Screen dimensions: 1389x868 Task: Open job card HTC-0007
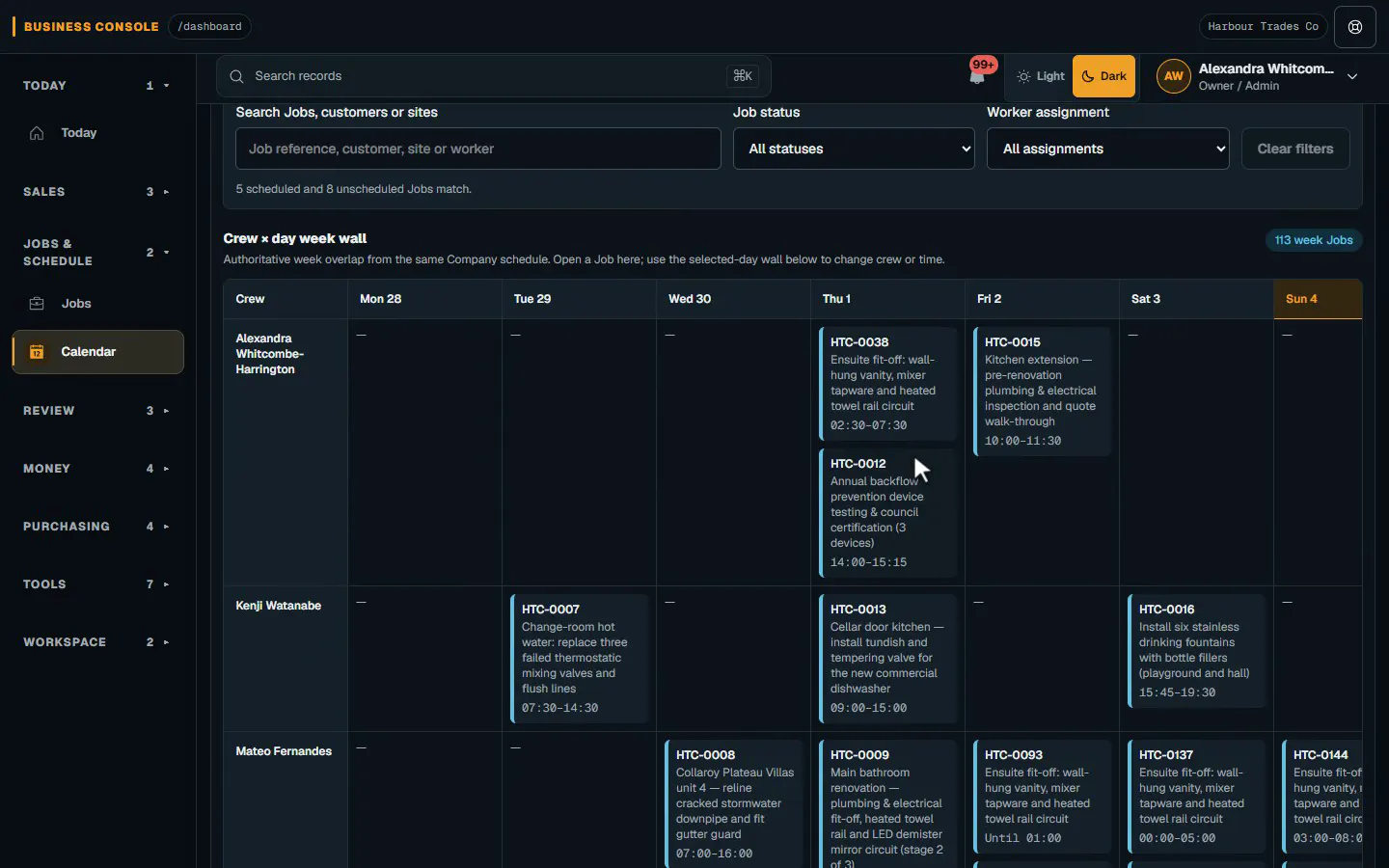[x=579, y=659]
